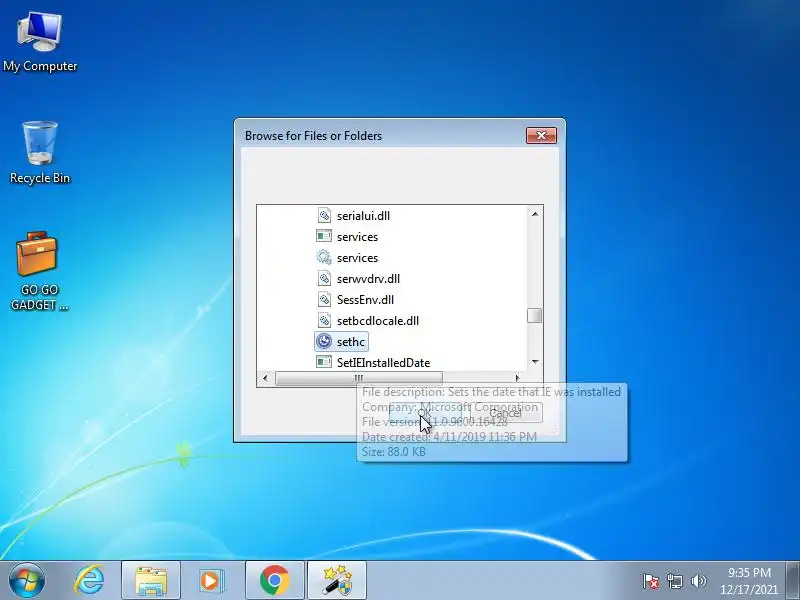Open the Windows Start menu orb

coord(27,581)
